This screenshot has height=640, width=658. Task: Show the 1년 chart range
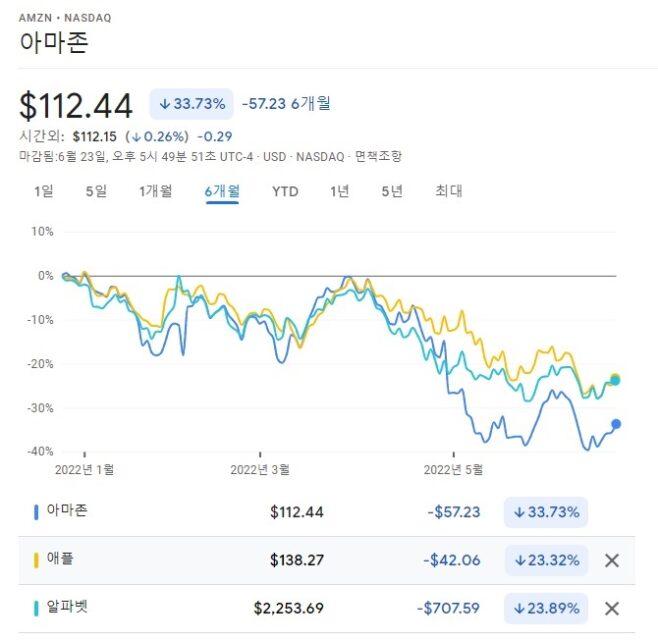(x=340, y=191)
